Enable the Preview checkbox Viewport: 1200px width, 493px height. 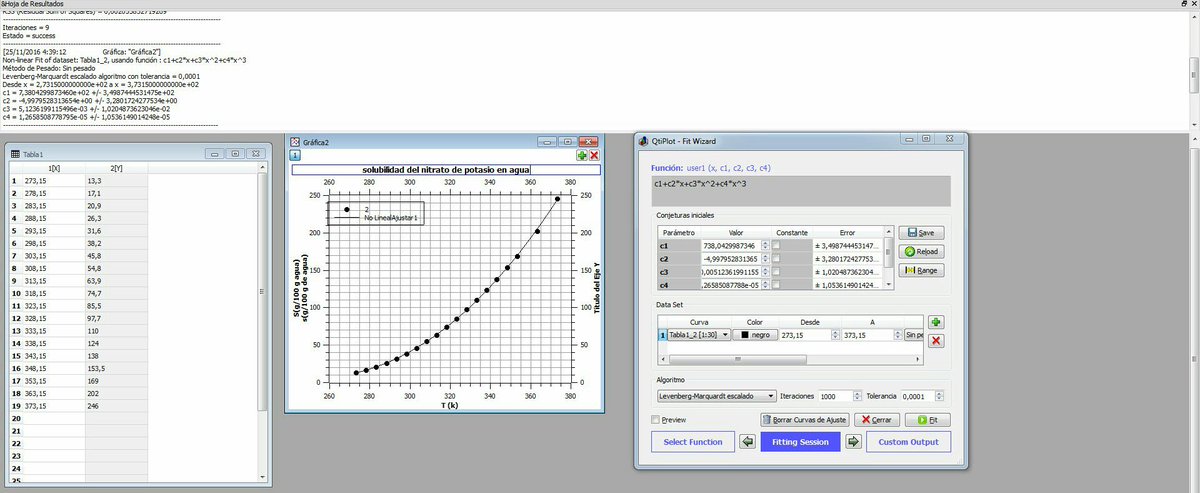(656, 420)
